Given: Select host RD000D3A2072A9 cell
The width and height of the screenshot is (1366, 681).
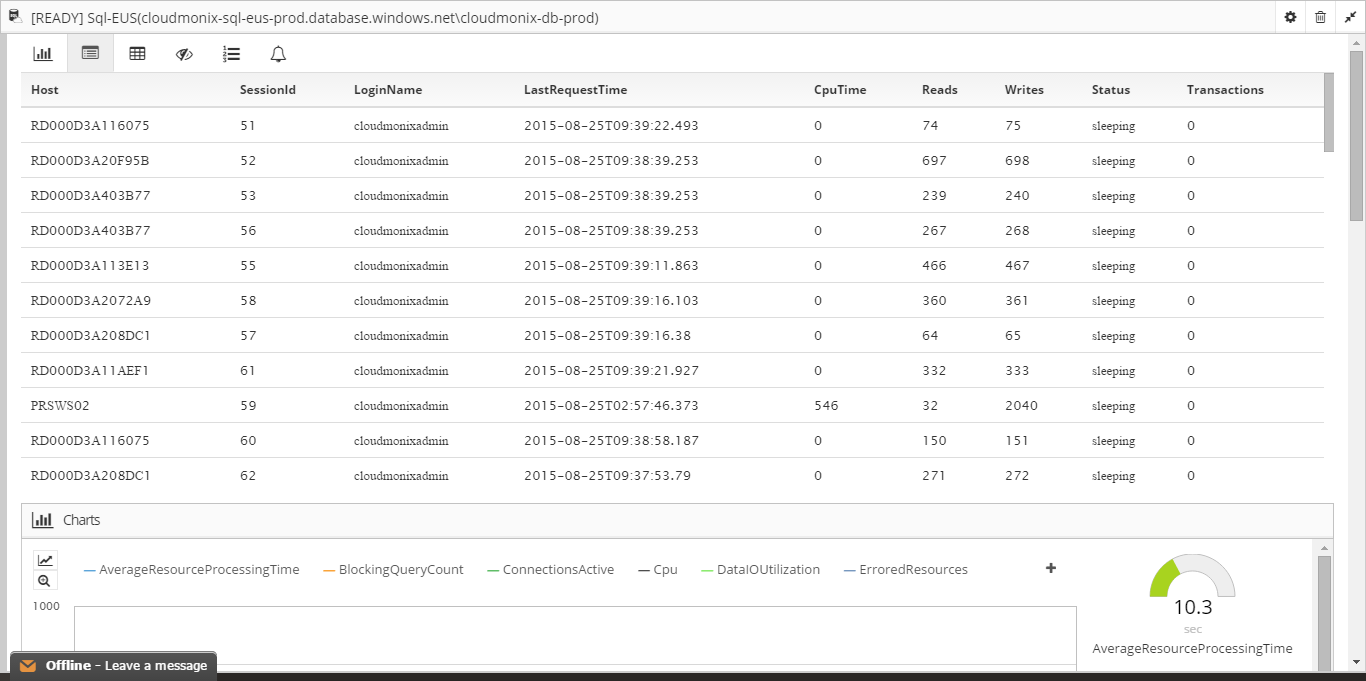Looking at the screenshot, I should tap(91, 301).
